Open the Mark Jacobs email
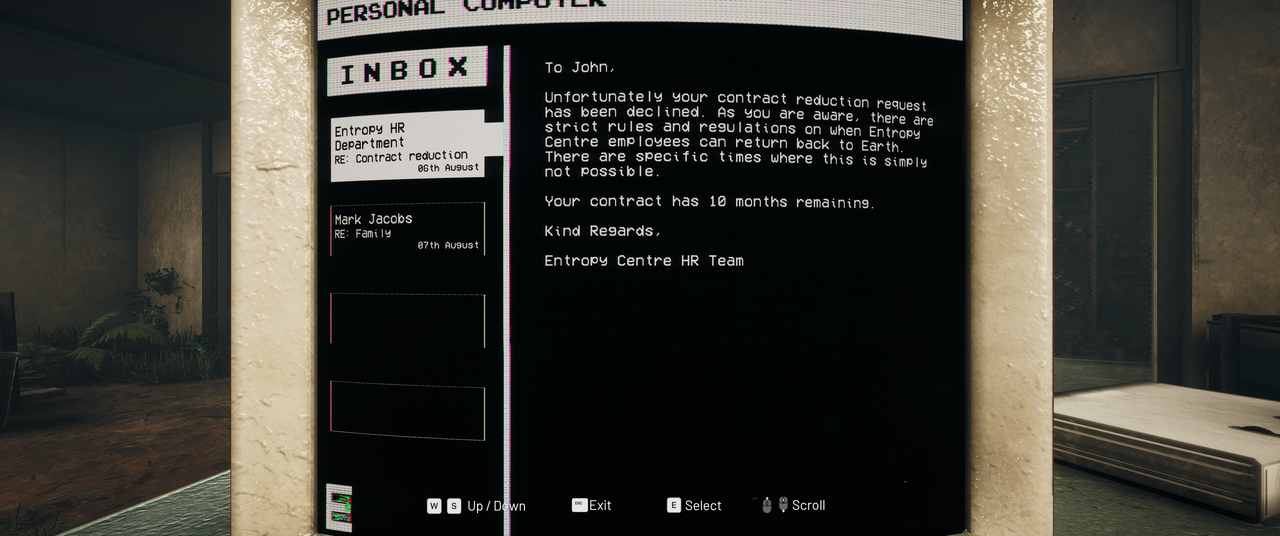 tap(408, 230)
